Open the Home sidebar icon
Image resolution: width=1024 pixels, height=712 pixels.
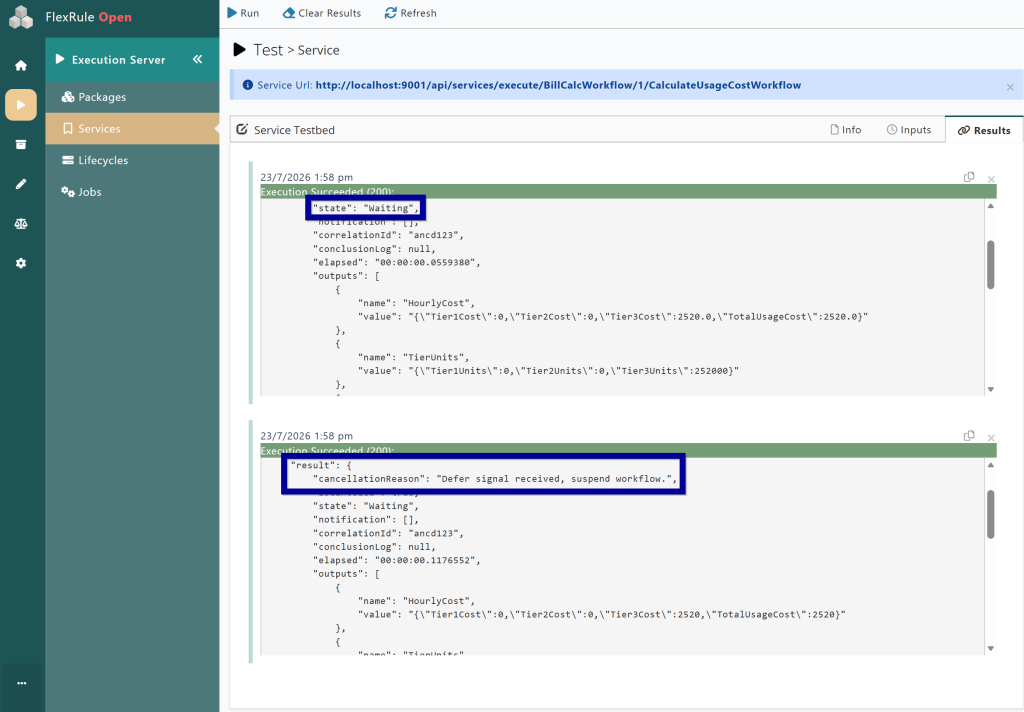point(21,65)
